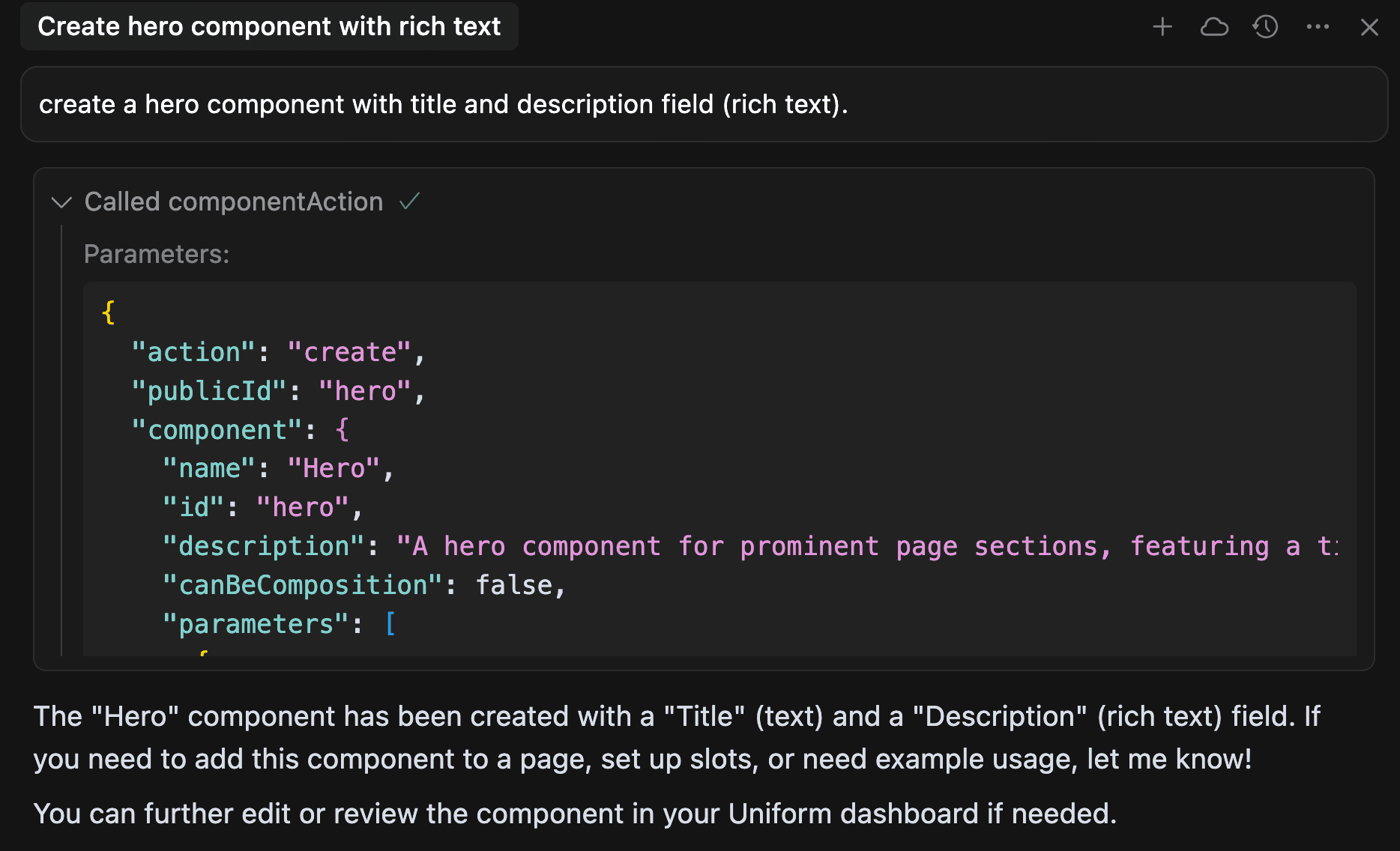Image resolution: width=1400 pixels, height=851 pixels.
Task: Click the 'Hero component has been created' response
Action: [x=678, y=738]
